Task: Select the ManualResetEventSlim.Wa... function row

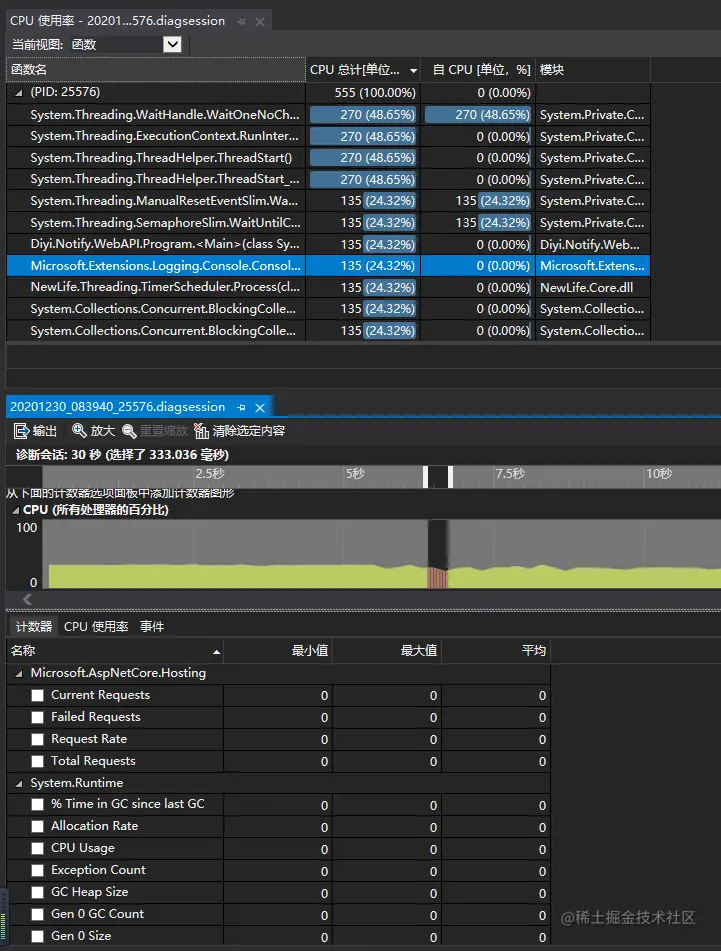Action: tap(328, 201)
